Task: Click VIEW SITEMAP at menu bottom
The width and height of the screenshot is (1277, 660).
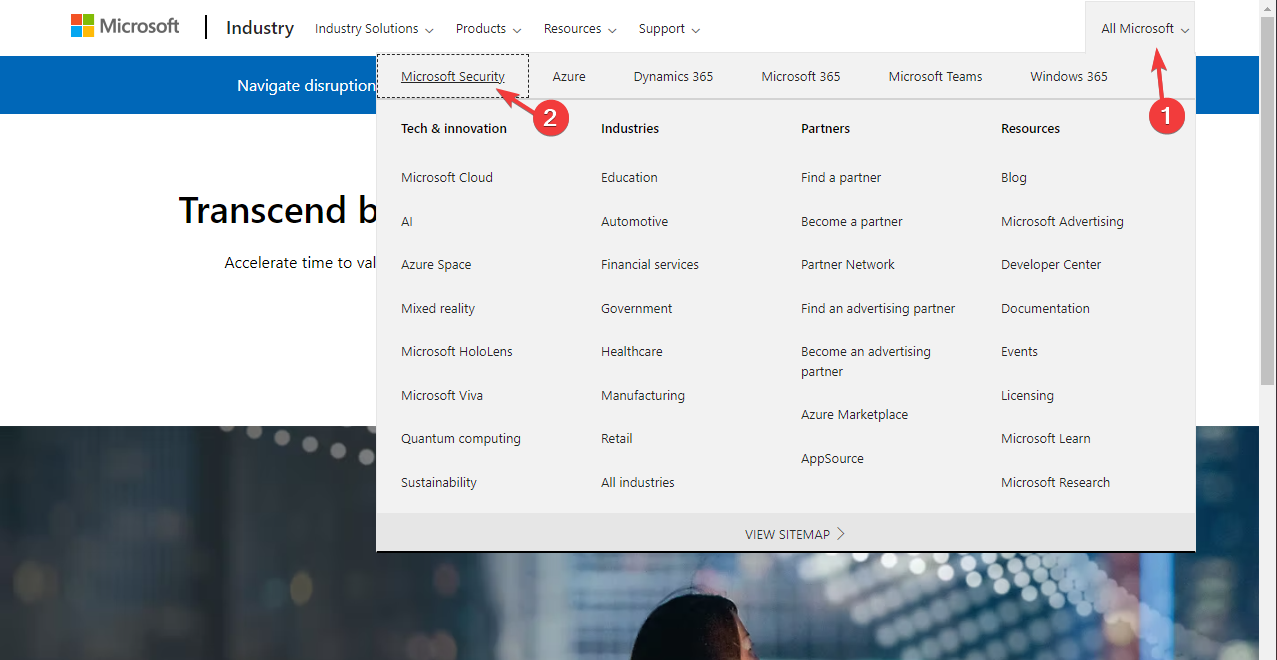Action: (795, 534)
